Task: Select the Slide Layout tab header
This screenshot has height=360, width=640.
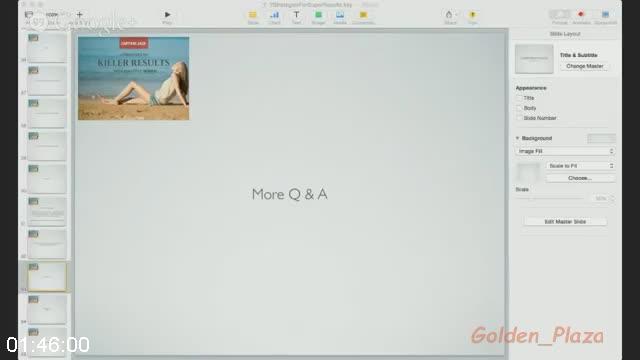Action: (x=565, y=34)
